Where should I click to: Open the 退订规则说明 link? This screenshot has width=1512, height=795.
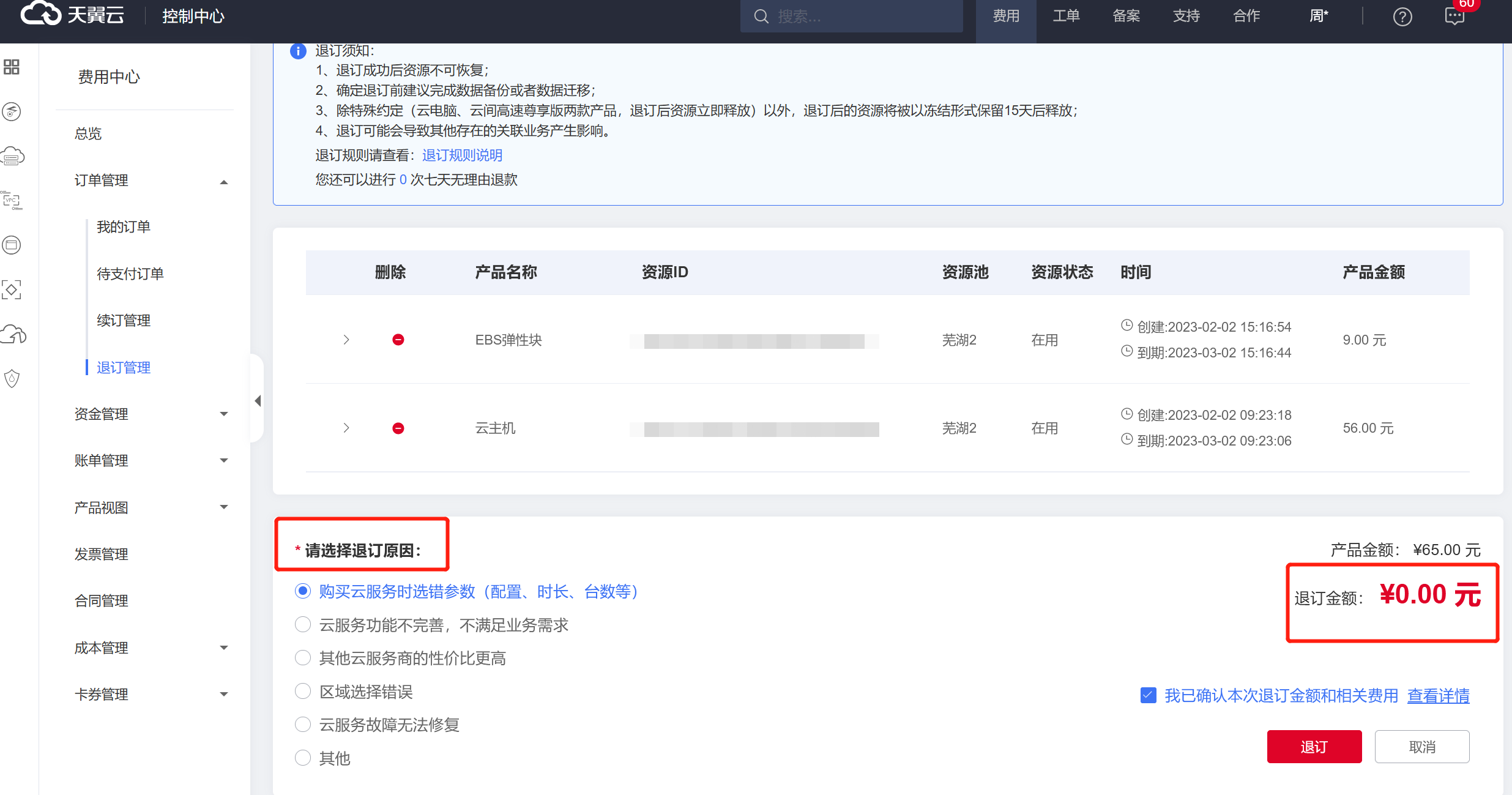coord(462,155)
